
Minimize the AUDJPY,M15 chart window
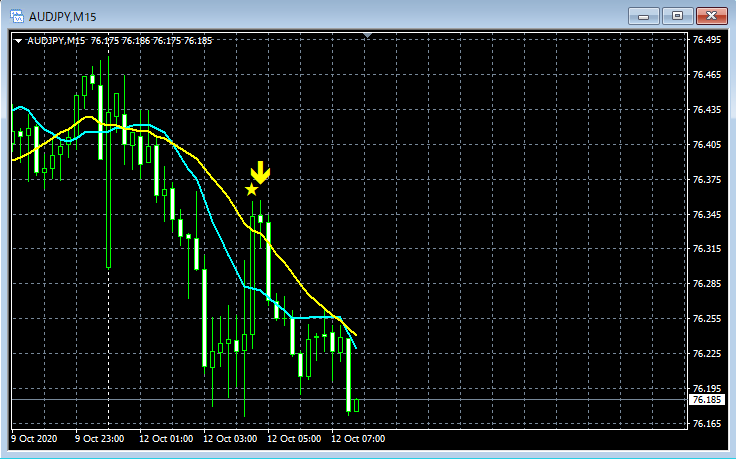644,16
